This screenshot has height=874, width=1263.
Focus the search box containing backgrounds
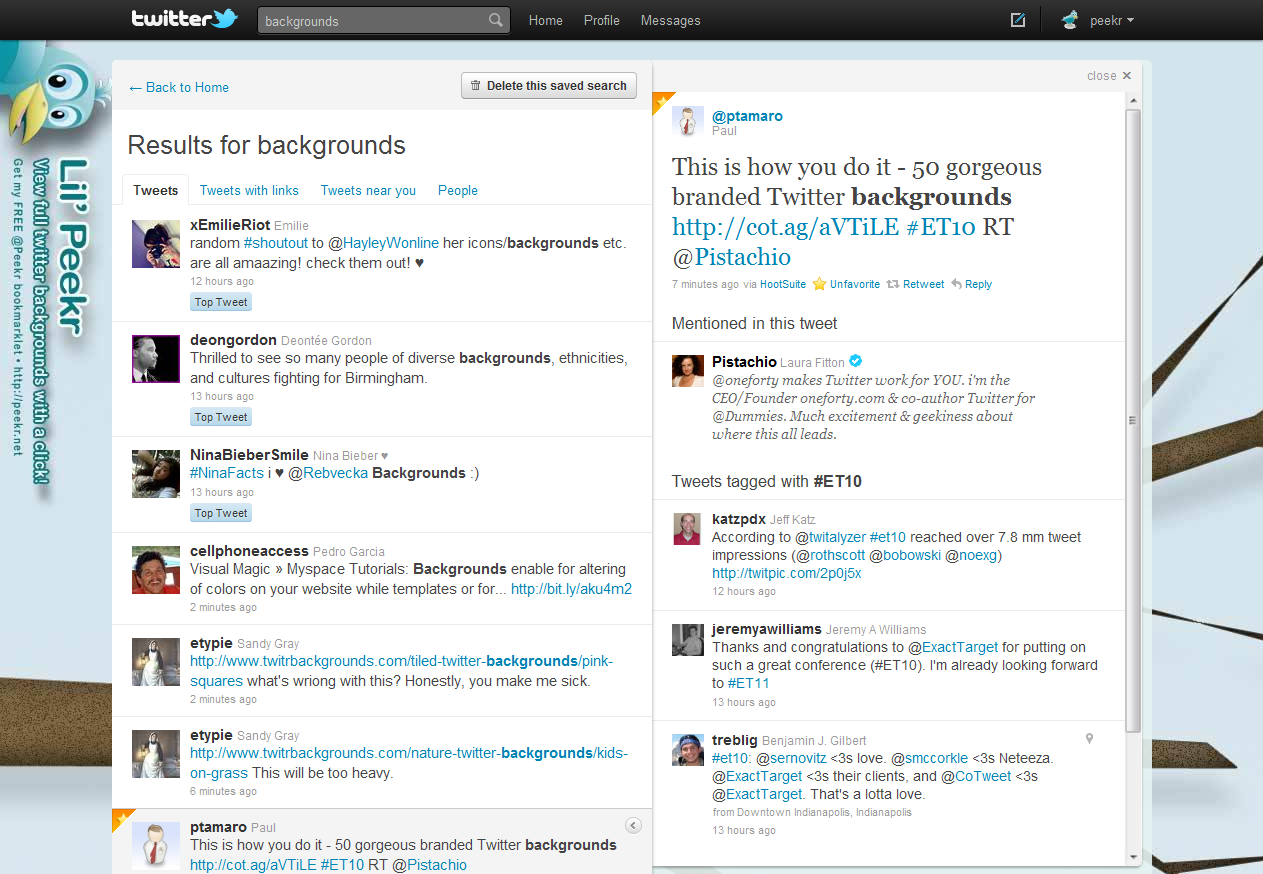[384, 20]
